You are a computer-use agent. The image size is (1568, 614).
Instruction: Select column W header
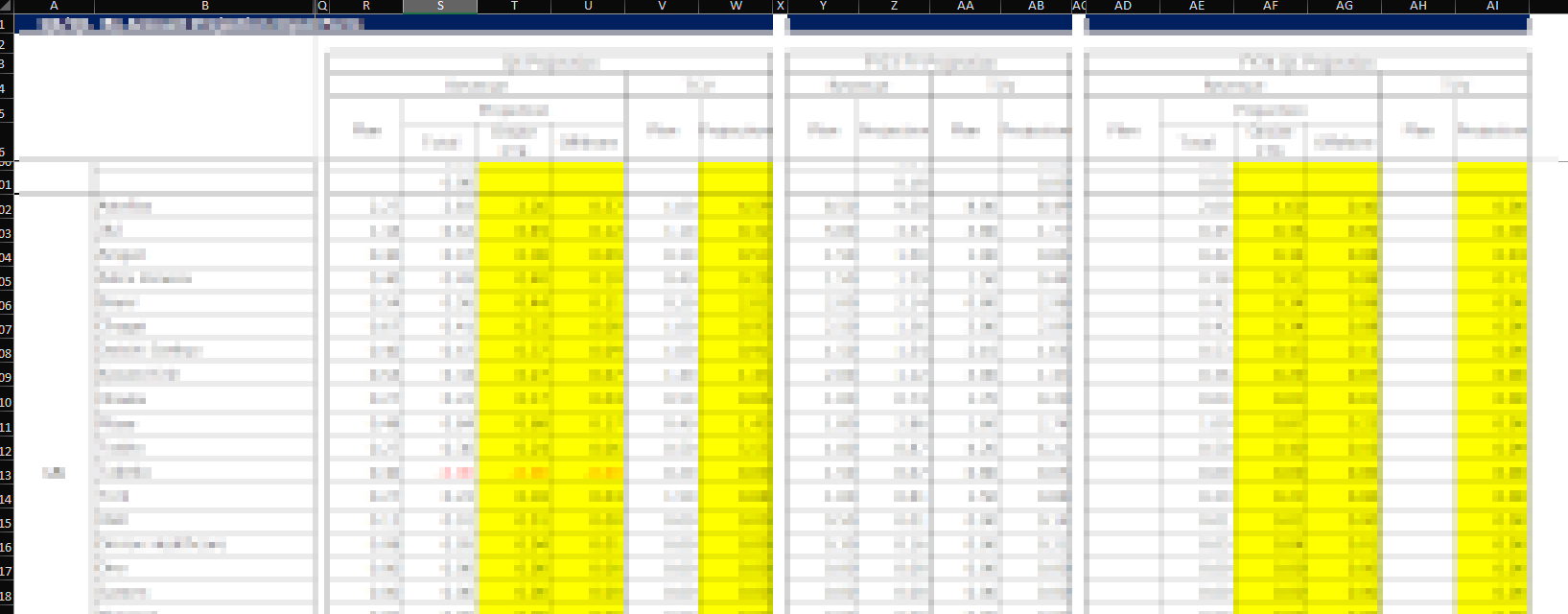click(x=736, y=6)
